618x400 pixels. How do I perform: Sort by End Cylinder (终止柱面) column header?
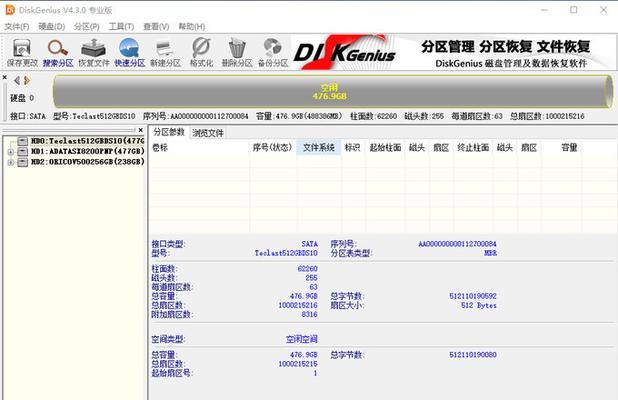coord(473,148)
